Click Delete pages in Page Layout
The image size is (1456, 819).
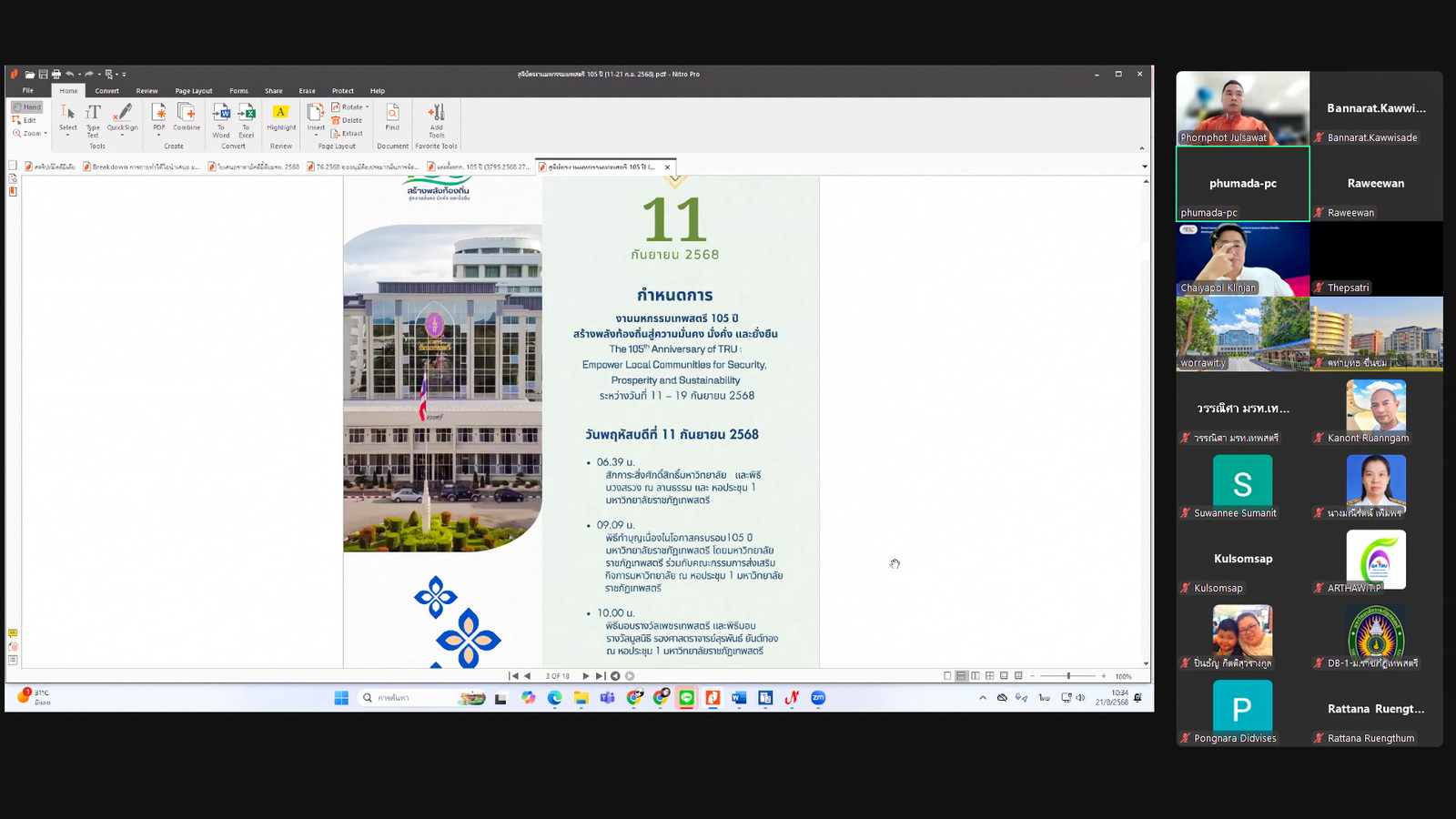347,120
